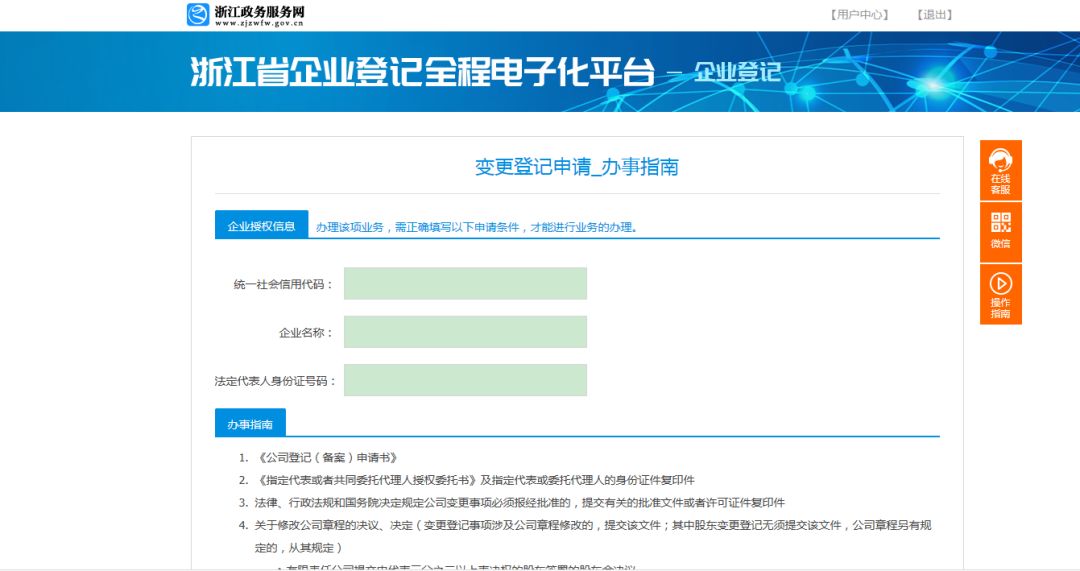
Task: Open 在线客服 online customer service
Action: coord(1000,171)
